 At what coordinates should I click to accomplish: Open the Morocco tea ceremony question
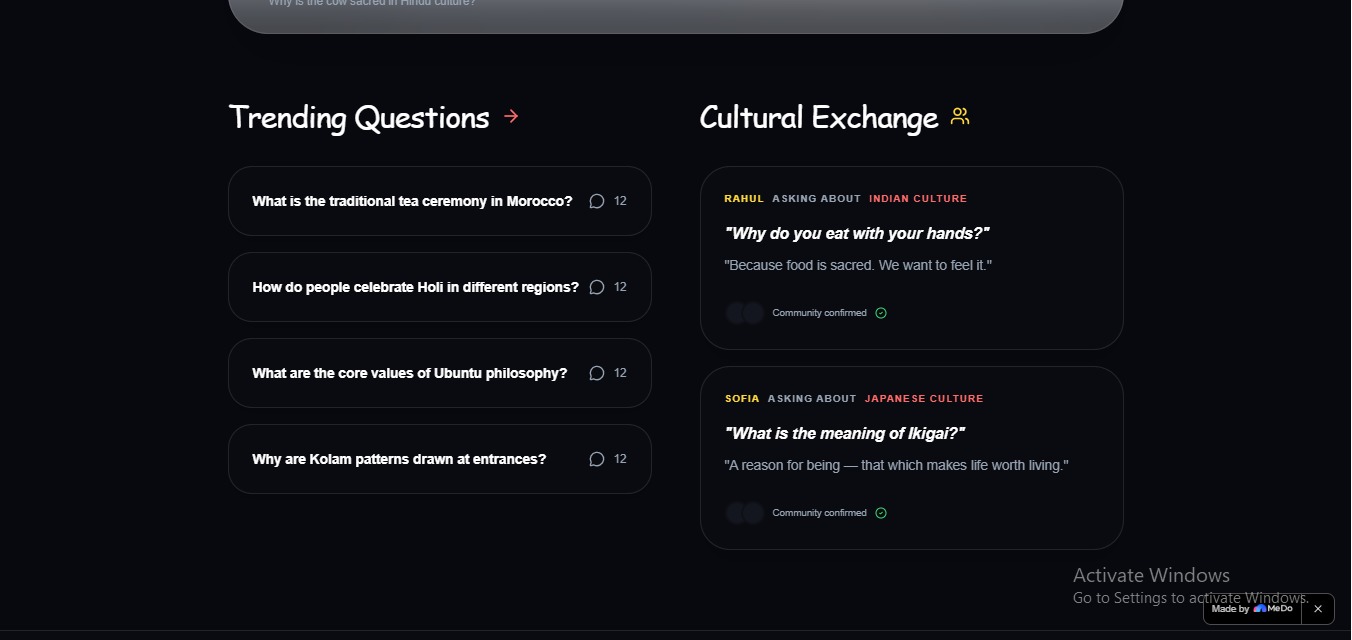tap(412, 201)
